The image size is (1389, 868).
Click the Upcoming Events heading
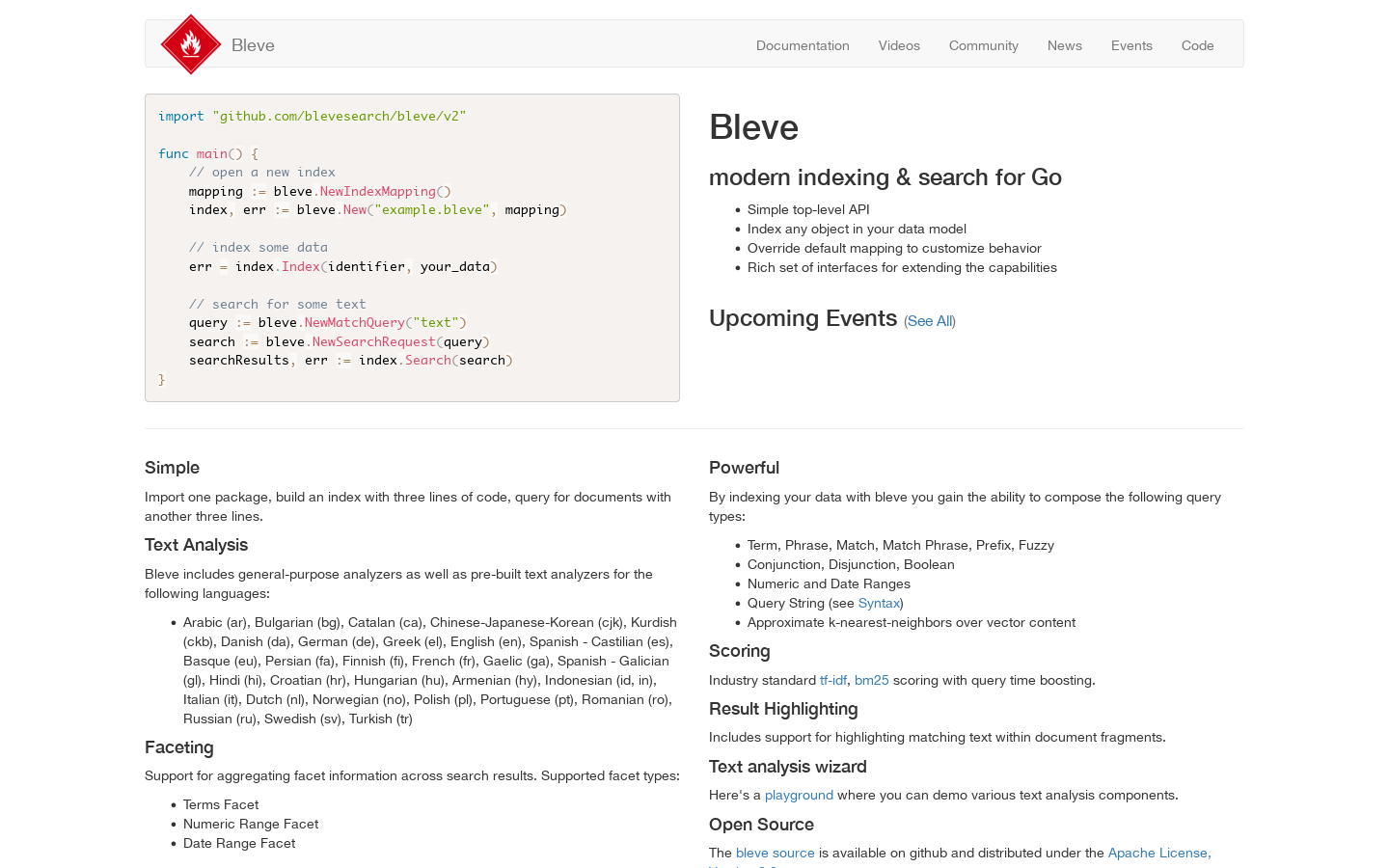pos(803,318)
